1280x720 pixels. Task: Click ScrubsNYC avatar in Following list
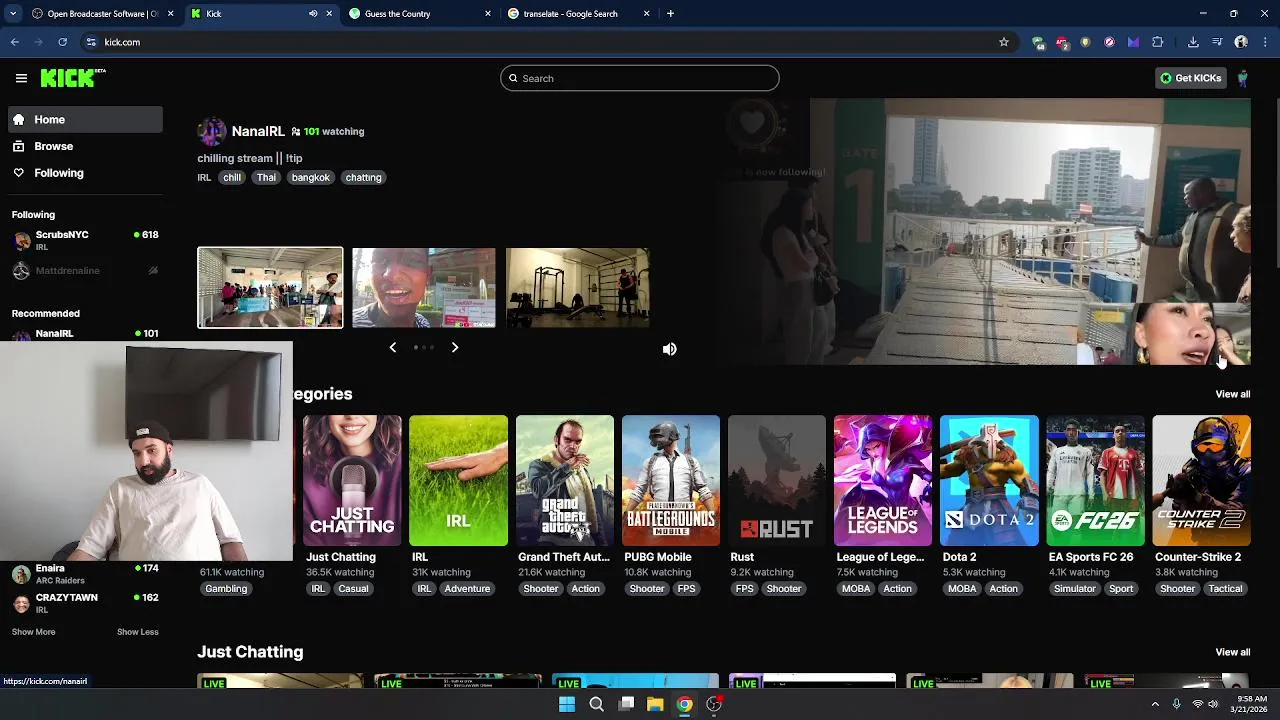21,240
